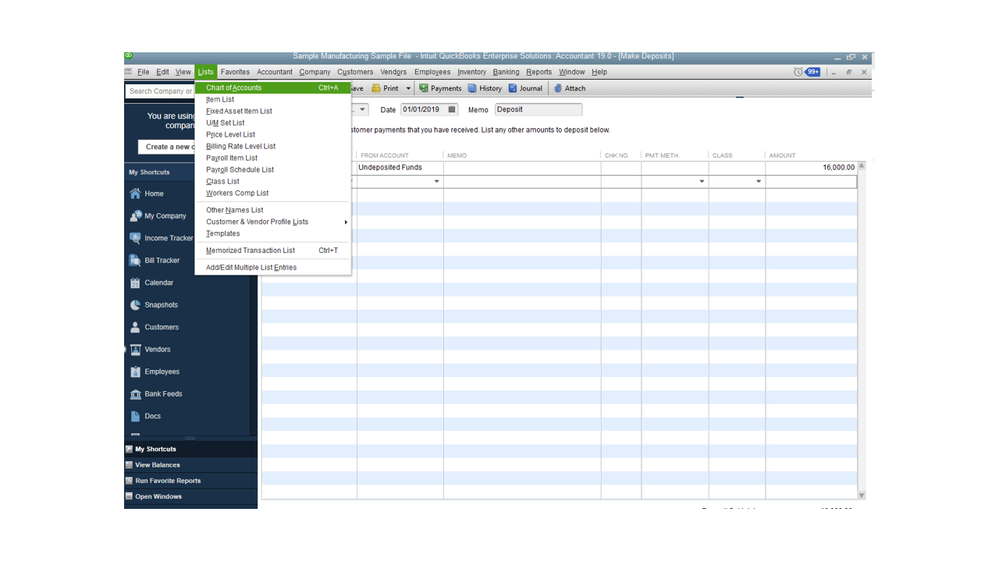Open the Accountant menu
Screen dimensions: 999x562
[x=275, y=72]
